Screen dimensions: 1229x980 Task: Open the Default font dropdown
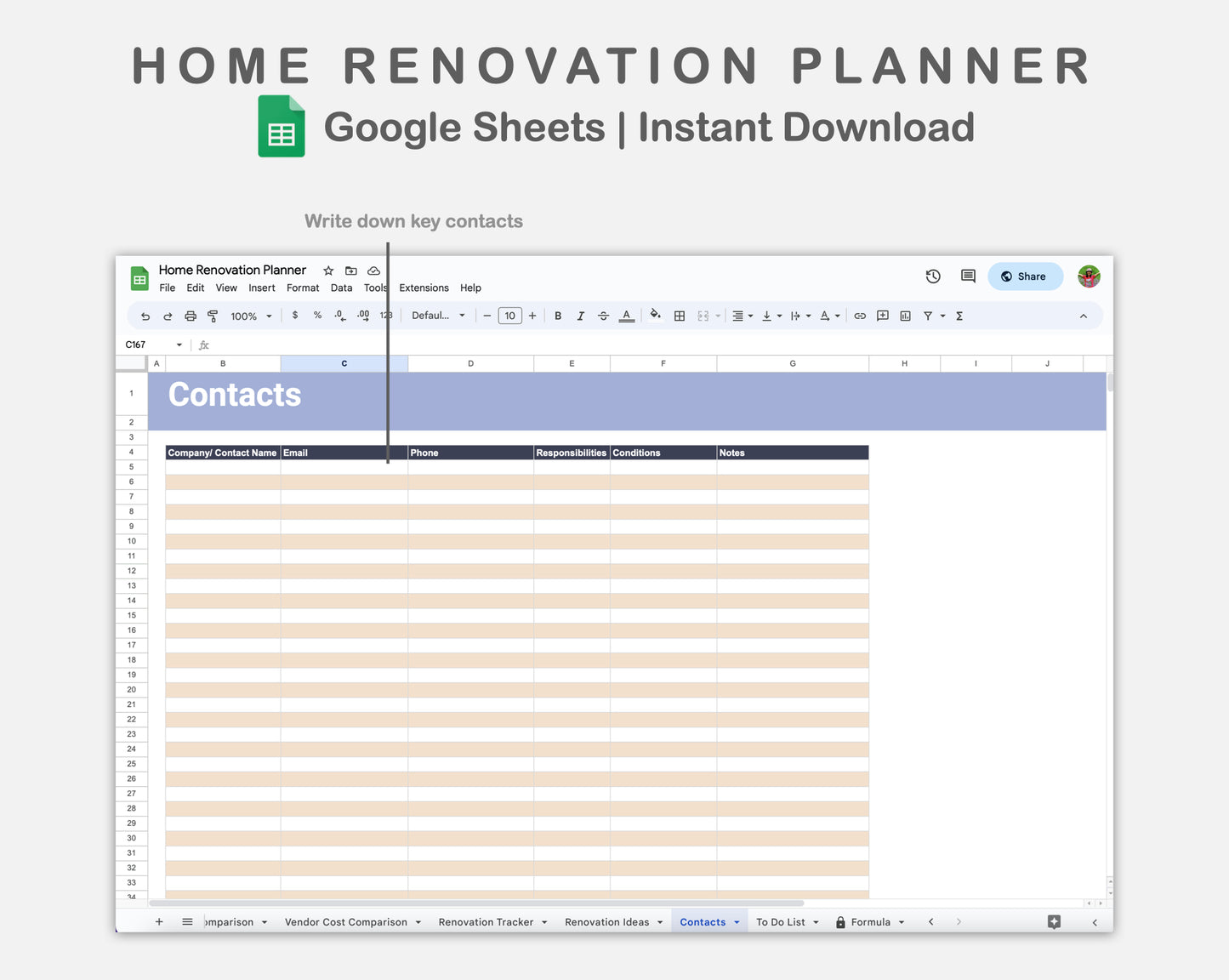click(438, 316)
